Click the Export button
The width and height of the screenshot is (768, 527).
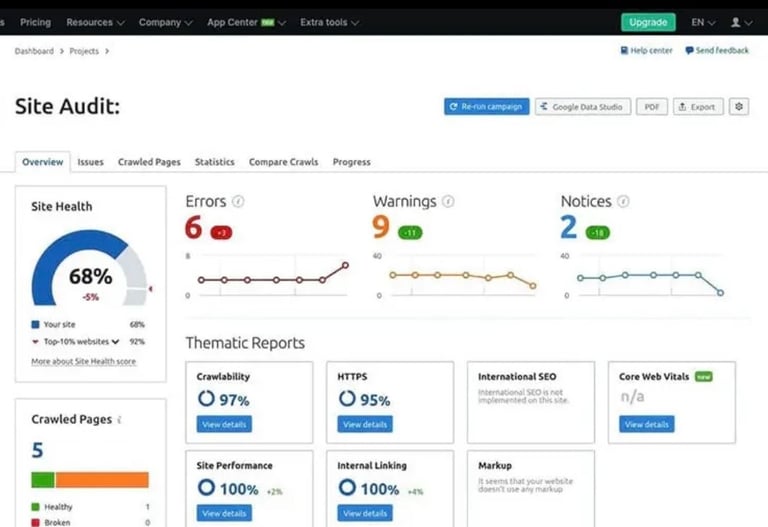tap(698, 106)
